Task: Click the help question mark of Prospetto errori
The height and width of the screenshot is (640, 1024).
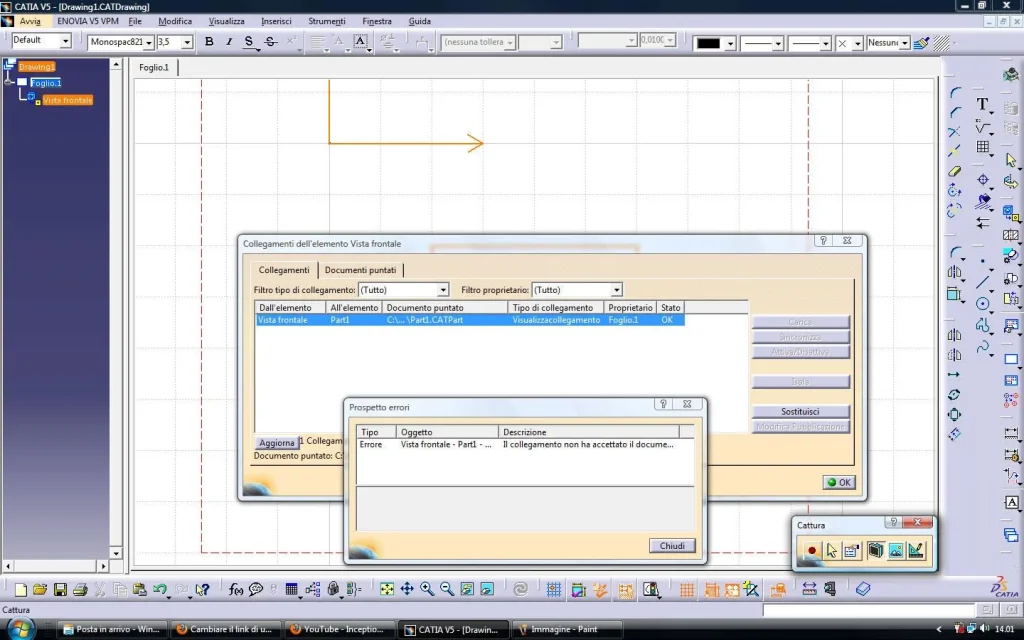Action: [x=664, y=404]
